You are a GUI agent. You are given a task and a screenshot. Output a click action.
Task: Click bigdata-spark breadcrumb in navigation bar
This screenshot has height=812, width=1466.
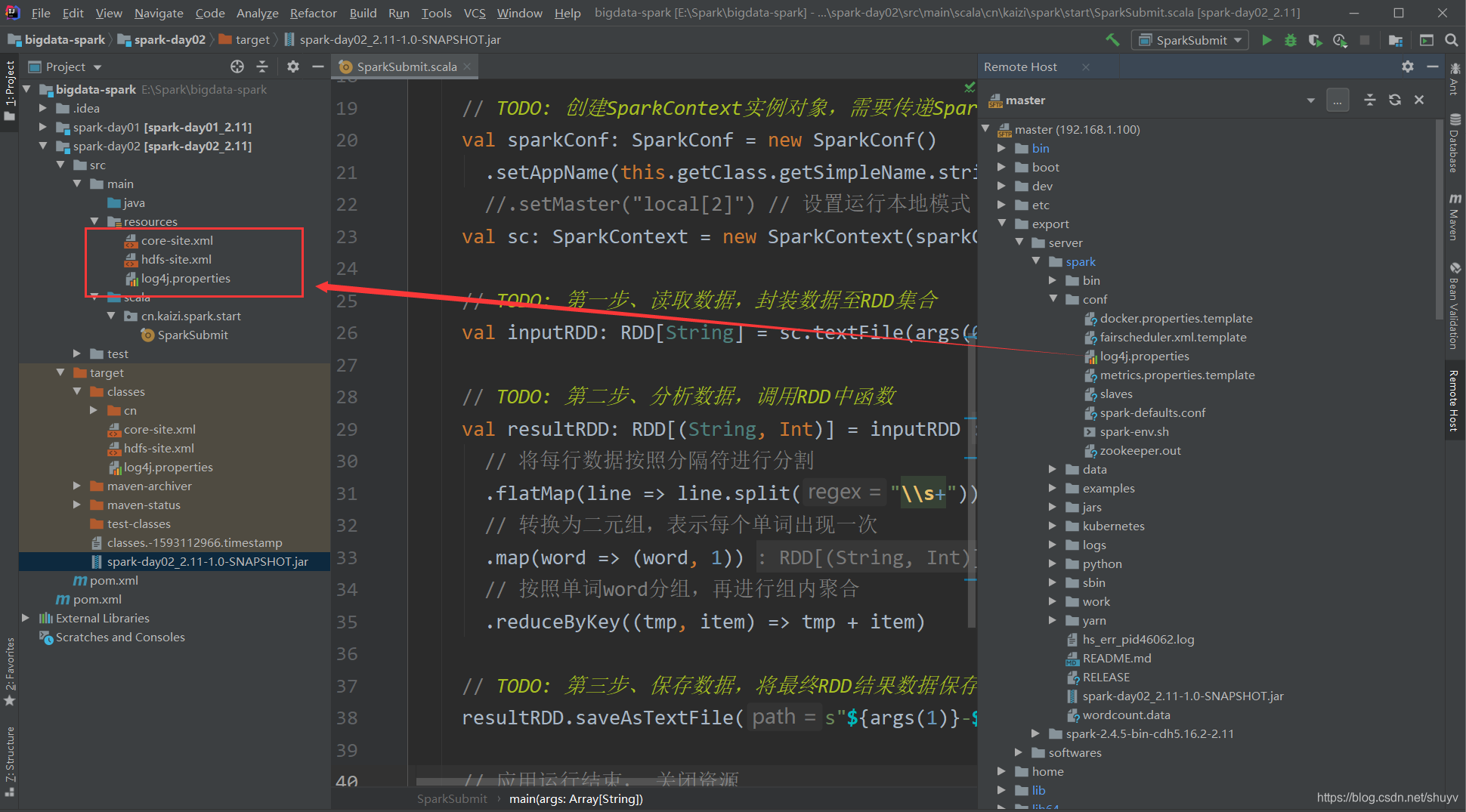pos(57,40)
